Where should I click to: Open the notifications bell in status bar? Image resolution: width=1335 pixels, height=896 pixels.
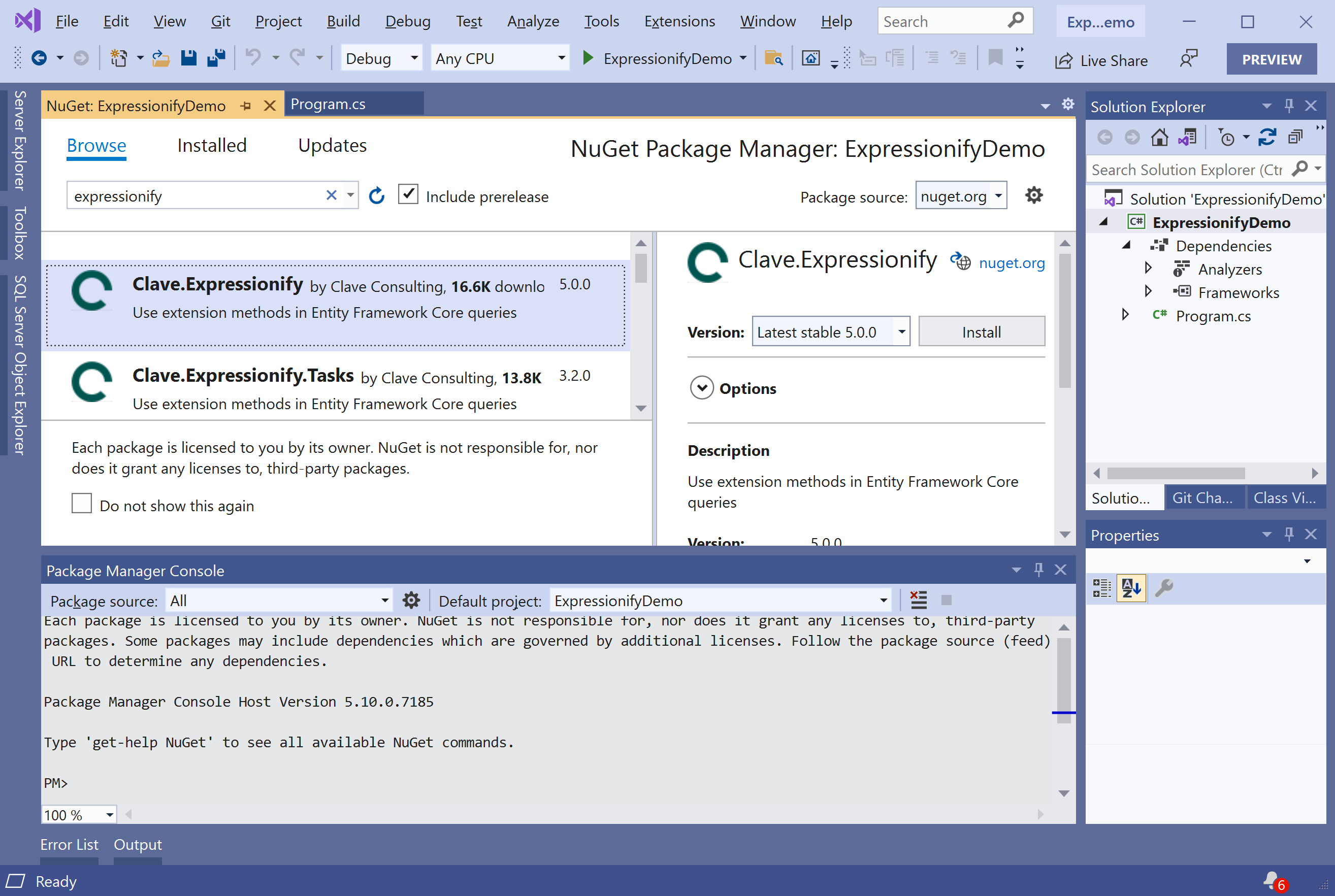pos(1272,881)
